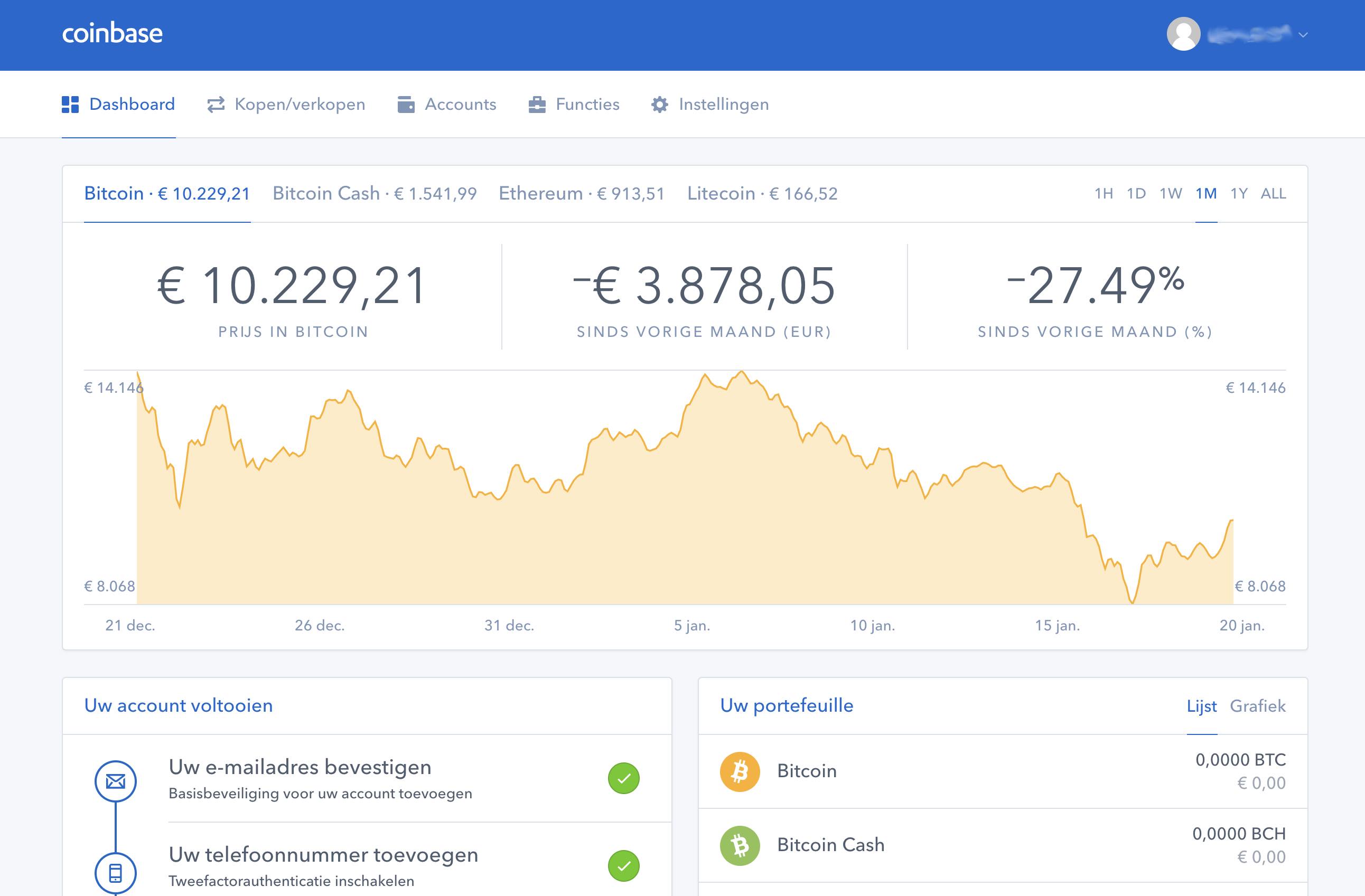The height and width of the screenshot is (896, 1365).
Task: Click the '20 jan.' axis label
Action: (1242, 626)
